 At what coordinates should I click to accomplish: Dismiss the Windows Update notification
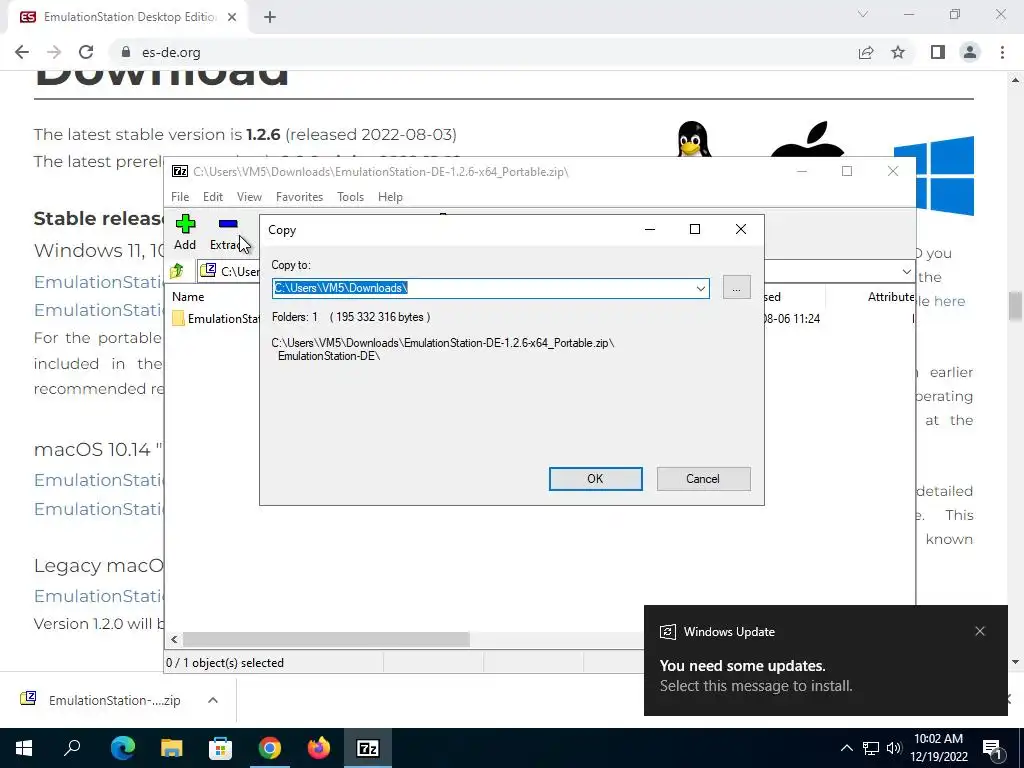coord(980,631)
